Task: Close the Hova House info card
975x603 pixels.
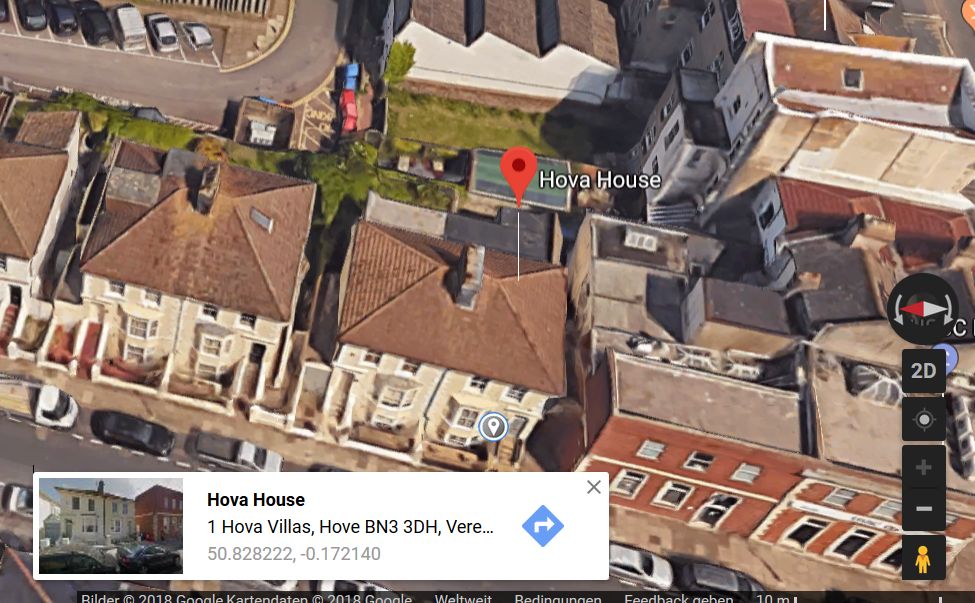Action: click(x=594, y=487)
